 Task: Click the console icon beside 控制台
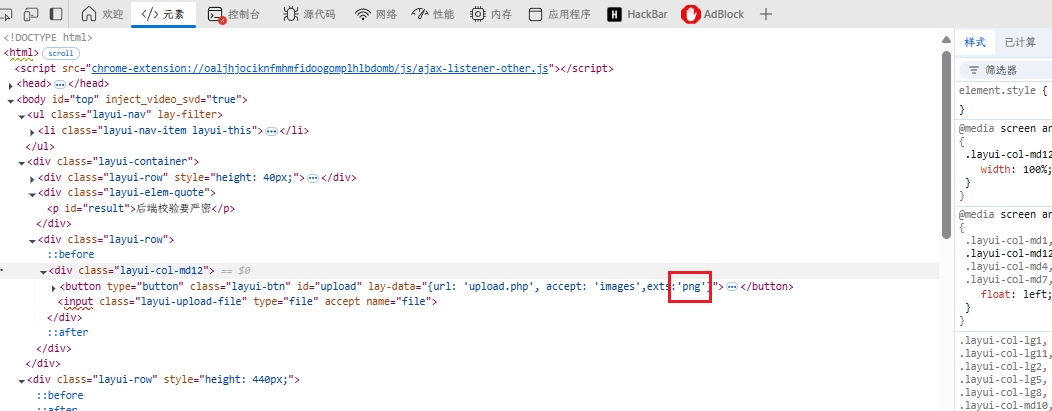216,14
